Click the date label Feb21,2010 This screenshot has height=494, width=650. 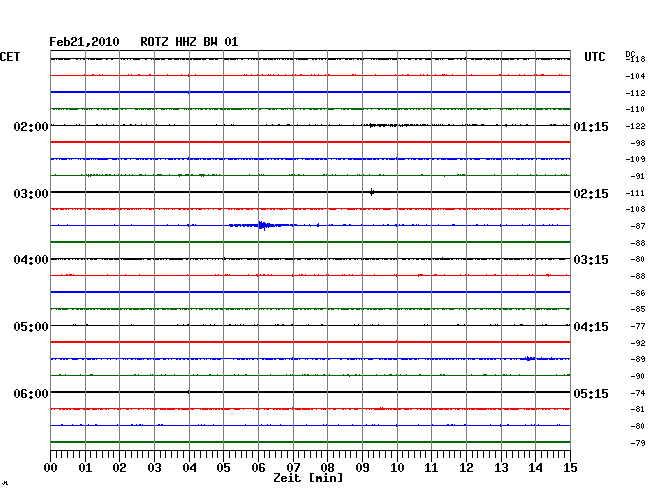click(84, 42)
